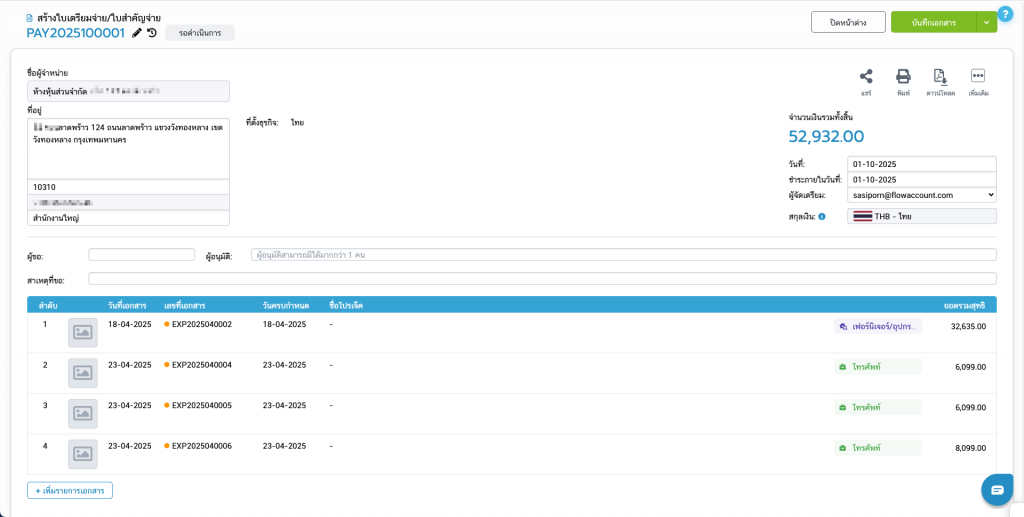
Task: Open document history clock icon
Action: coord(152,33)
